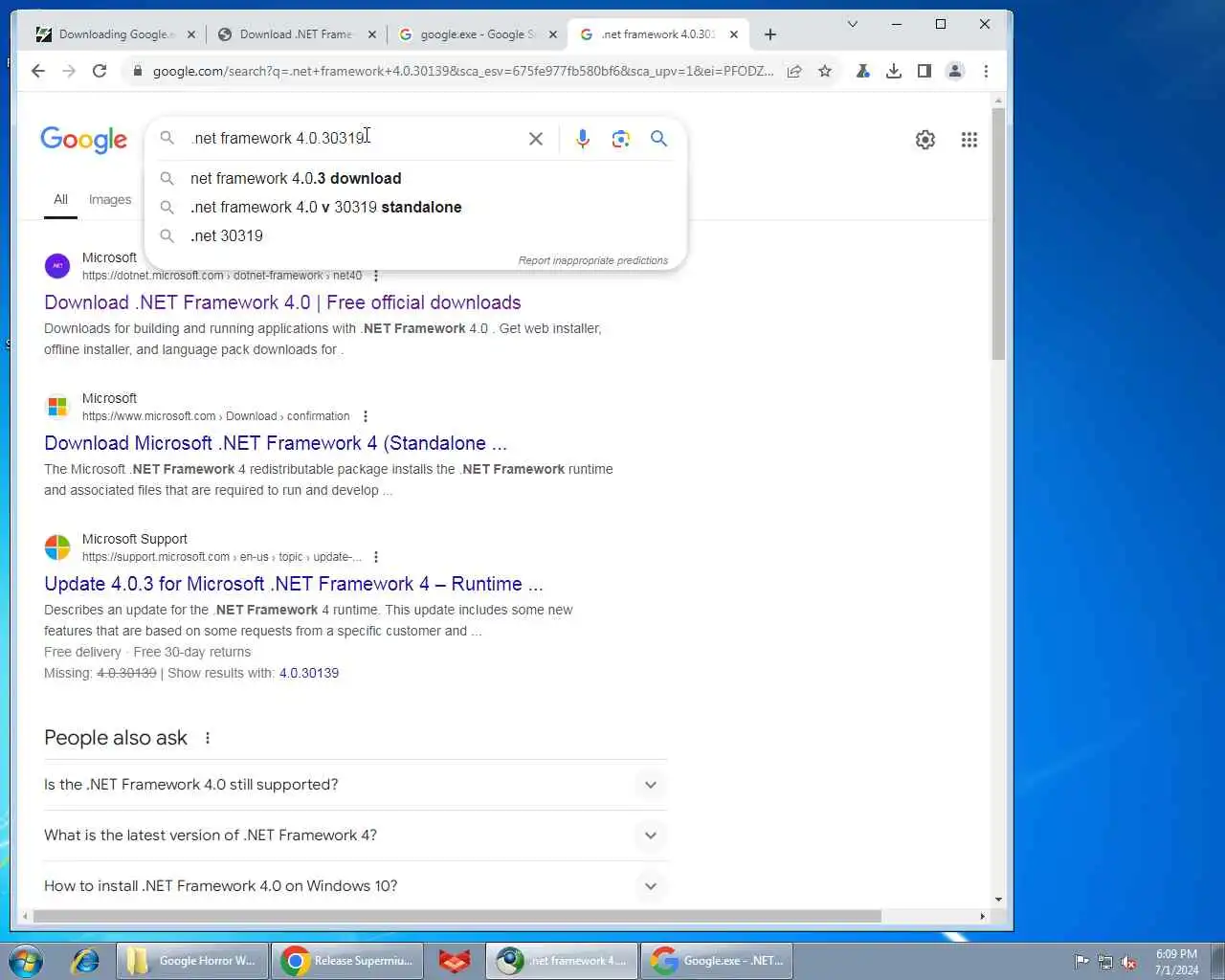This screenshot has width=1225, height=980.
Task: Click the blue magnifier search button
Action: pos(658,139)
